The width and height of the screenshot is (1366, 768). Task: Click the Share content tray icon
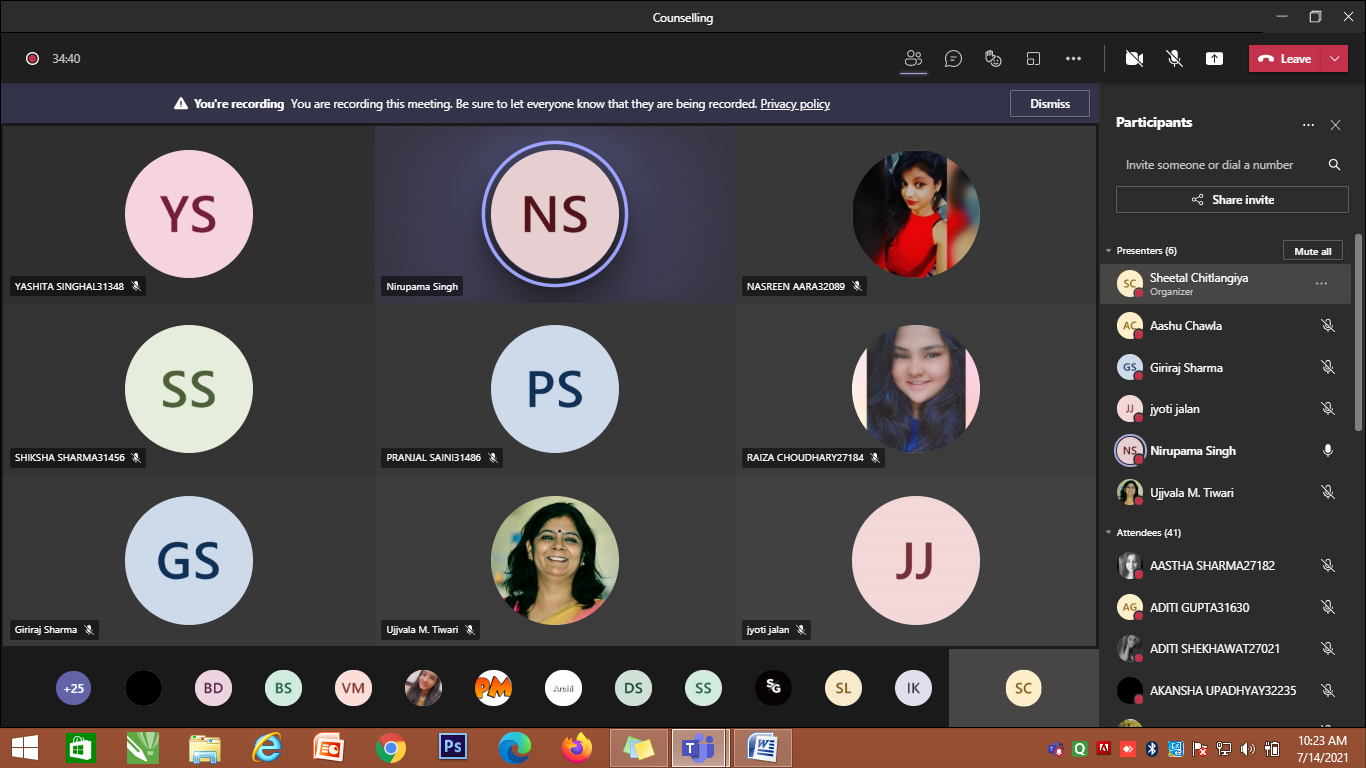1214,59
